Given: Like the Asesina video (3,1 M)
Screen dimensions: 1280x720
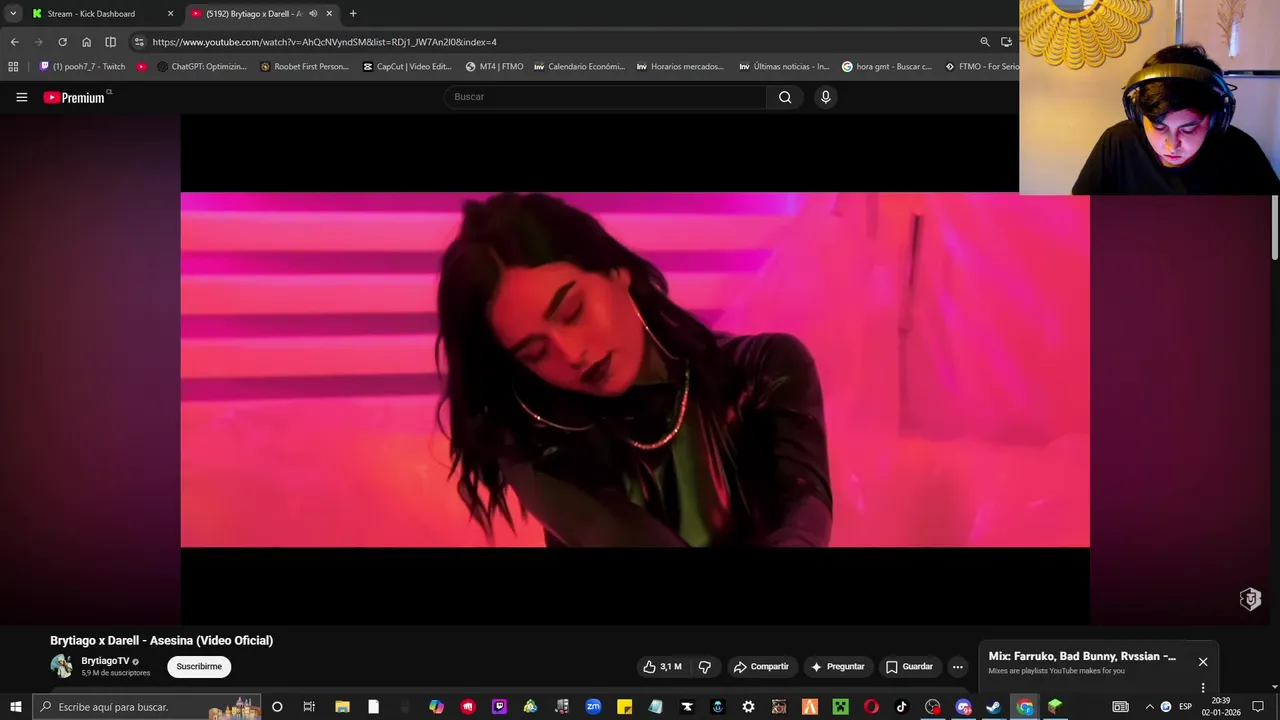Looking at the screenshot, I should click(x=662, y=667).
